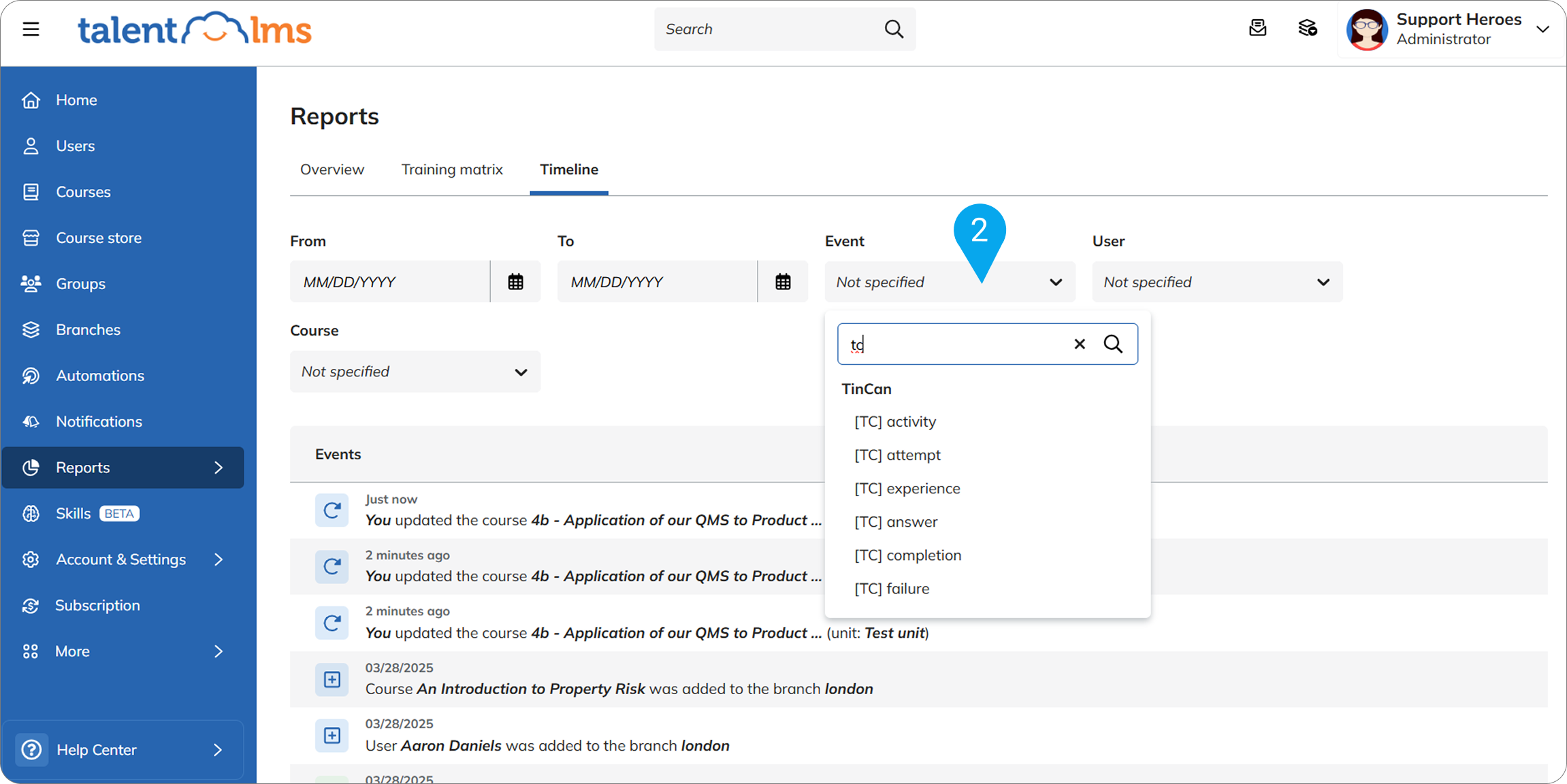This screenshot has height=784, width=1567.
Task: Open the User filter dropdown
Action: (x=1218, y=282)
